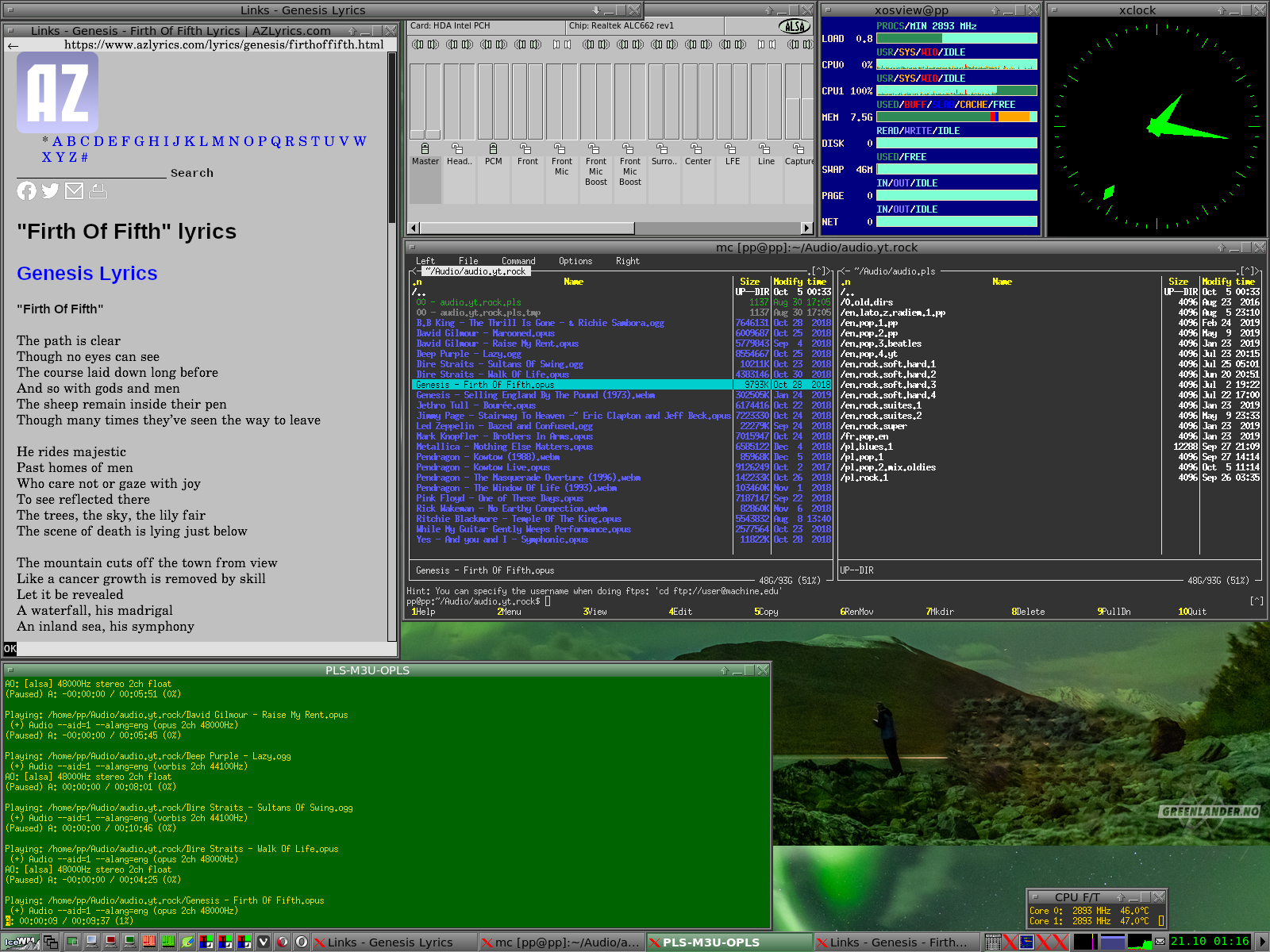
Task: Open the Left menu in mc
Action: (x=425, y=261)
